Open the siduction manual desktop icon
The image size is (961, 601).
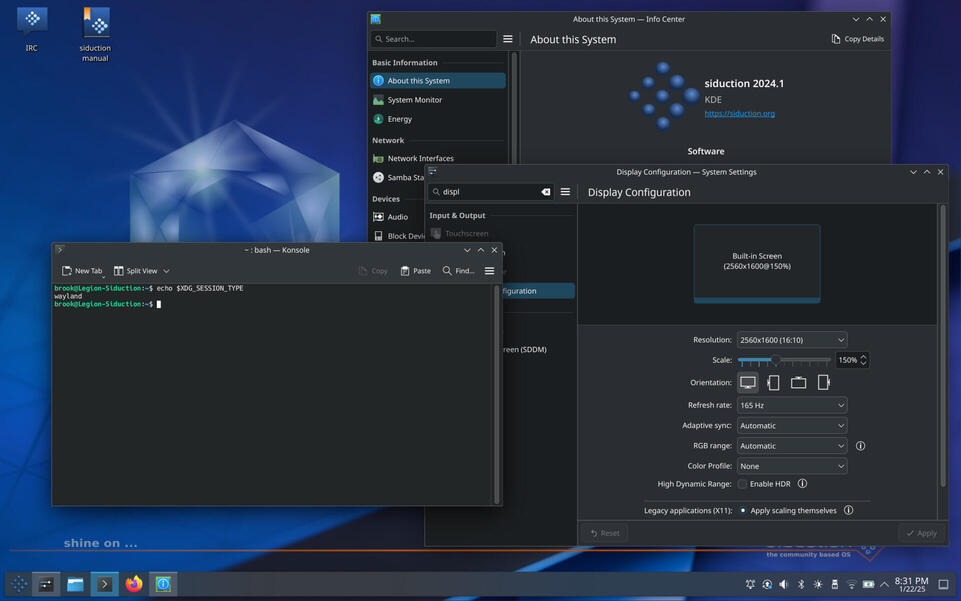click(x=95, y=34)
